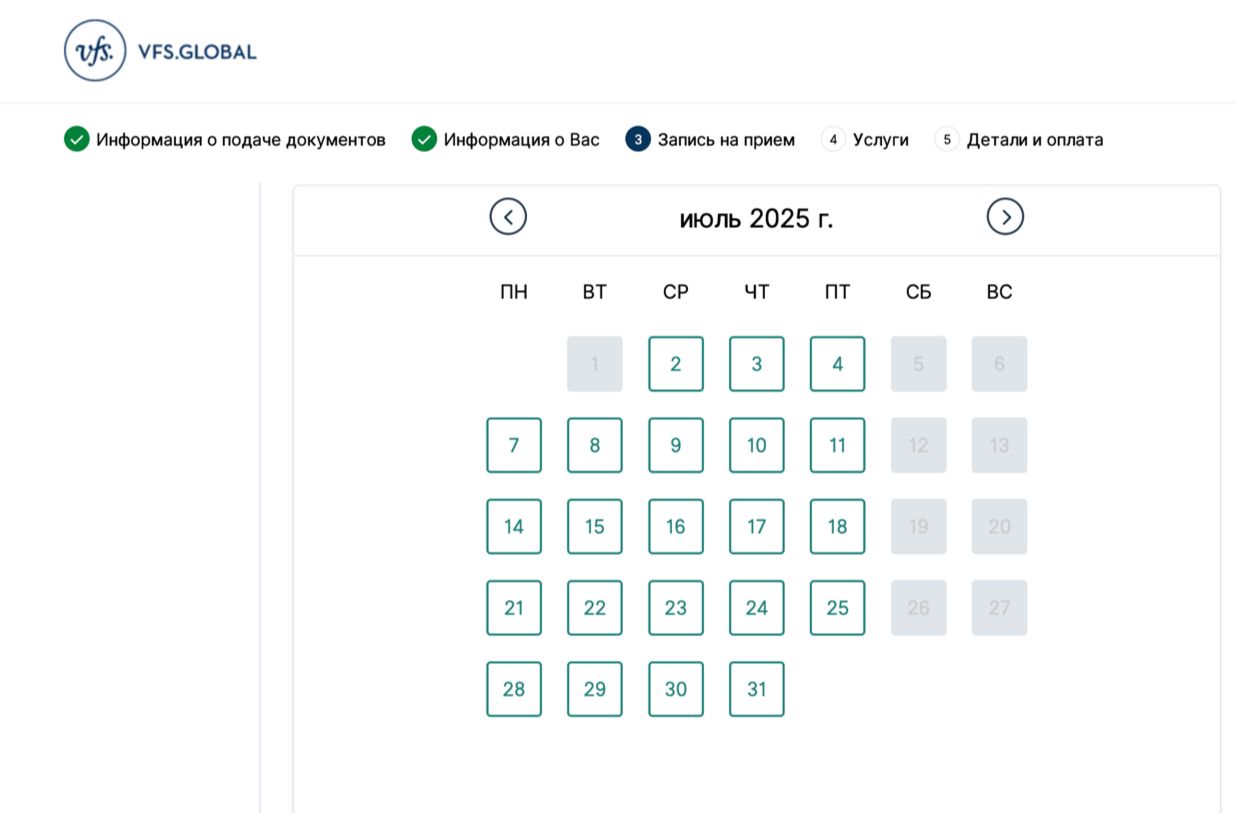Open Информация о подаче документов step
The width and height of the screenshot is (1235, 813).
(241, 140)
